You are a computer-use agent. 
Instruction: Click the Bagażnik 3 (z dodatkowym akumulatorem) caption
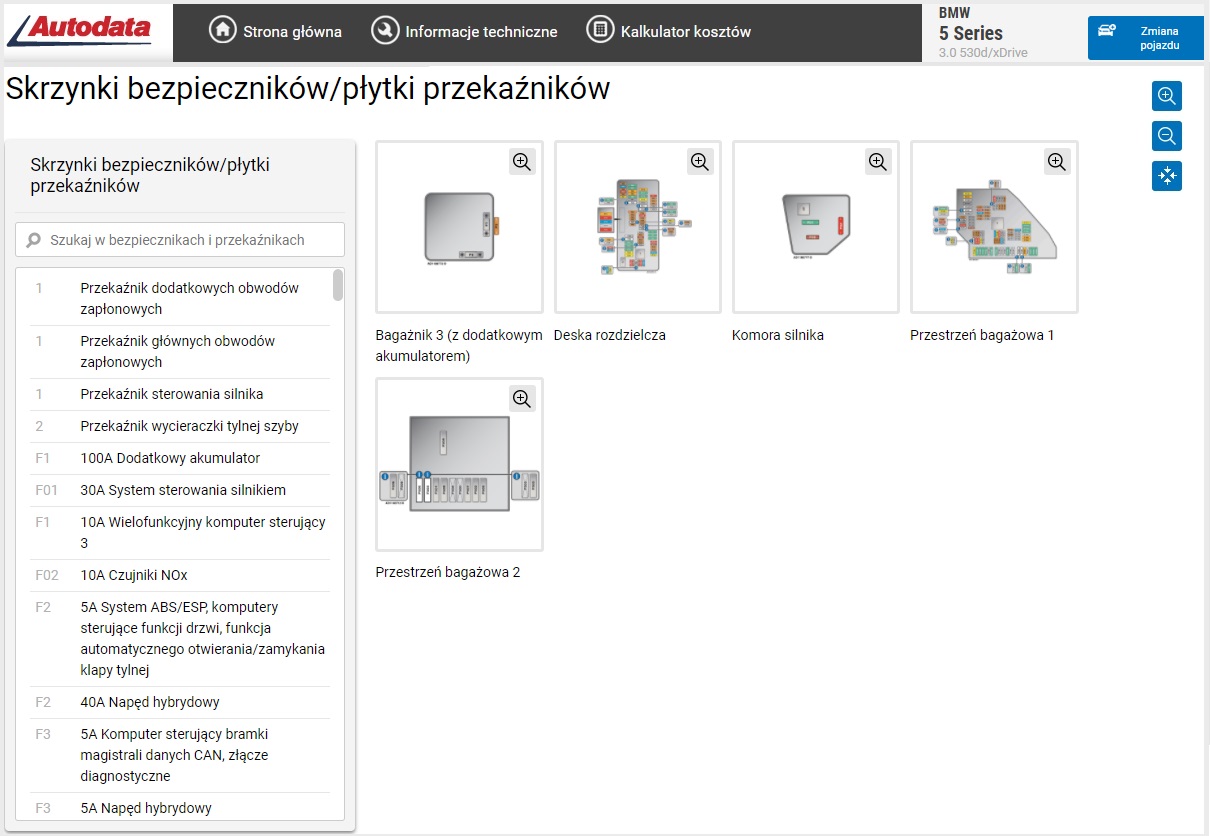pyautogui.click(x=459, y=345)
